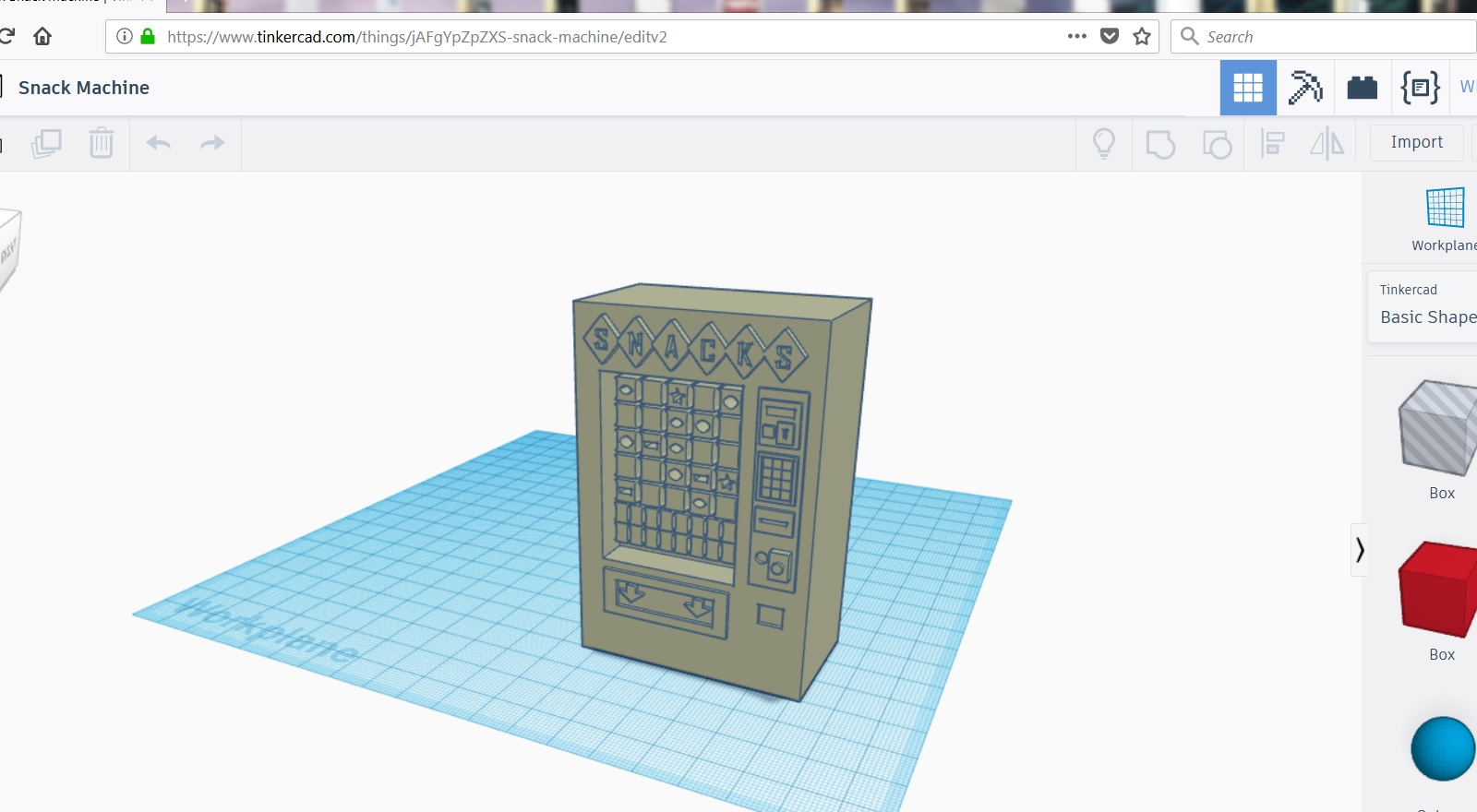Select the Mirror flip tool

pos(1327,143)
